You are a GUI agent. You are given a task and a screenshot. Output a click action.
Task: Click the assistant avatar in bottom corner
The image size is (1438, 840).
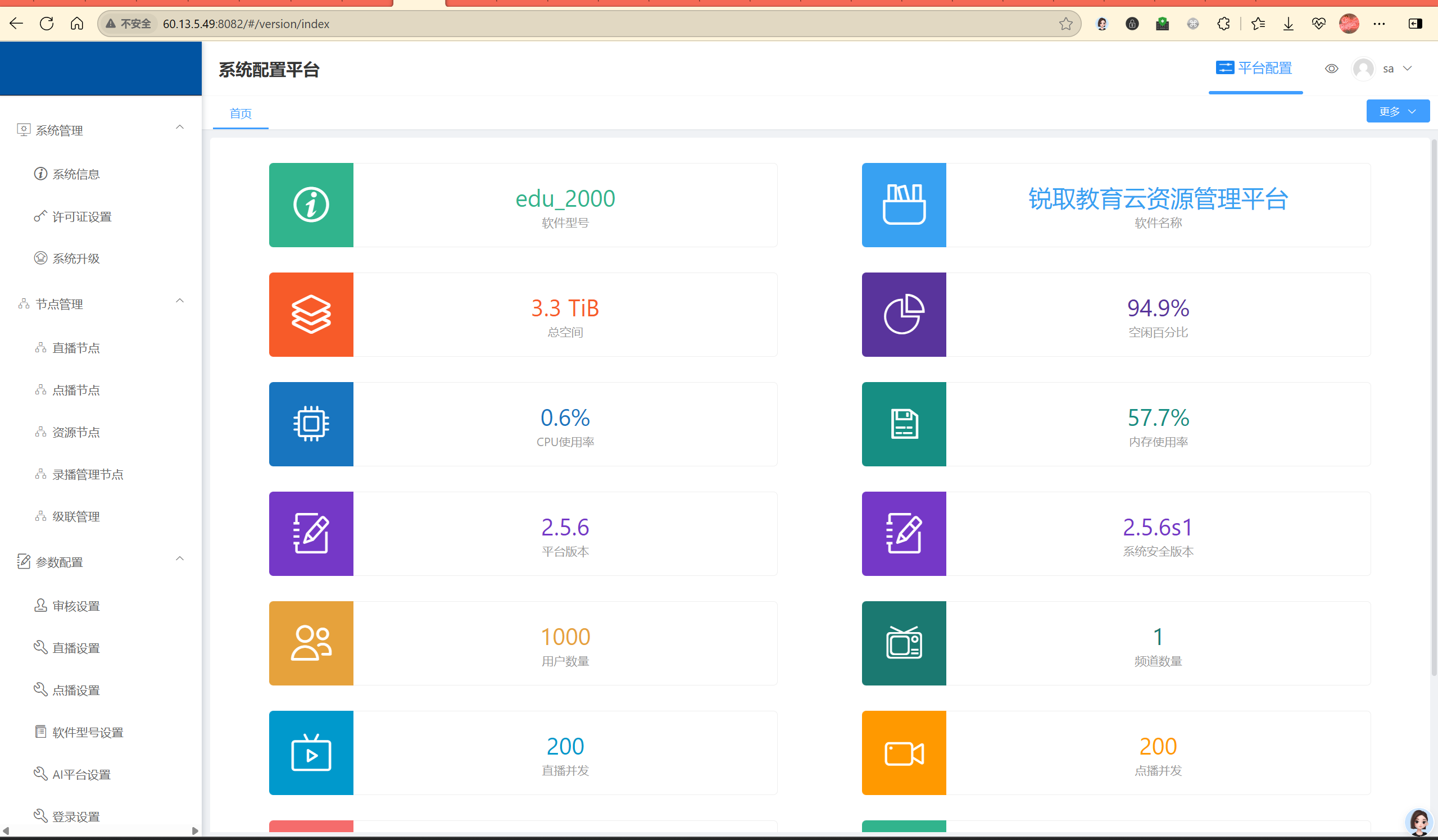[x=1419, y=823]
